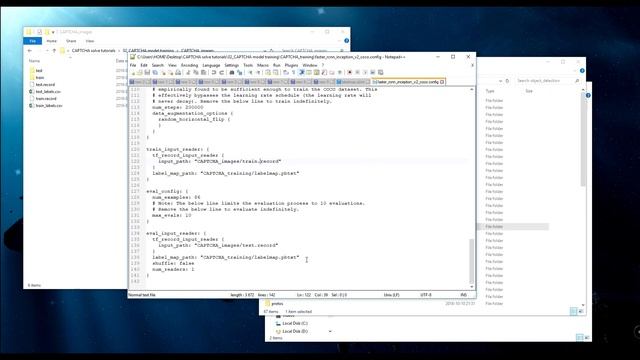
Task: Expand the chevron beside Local Disk (D:)
Action: tap(330, 331)
